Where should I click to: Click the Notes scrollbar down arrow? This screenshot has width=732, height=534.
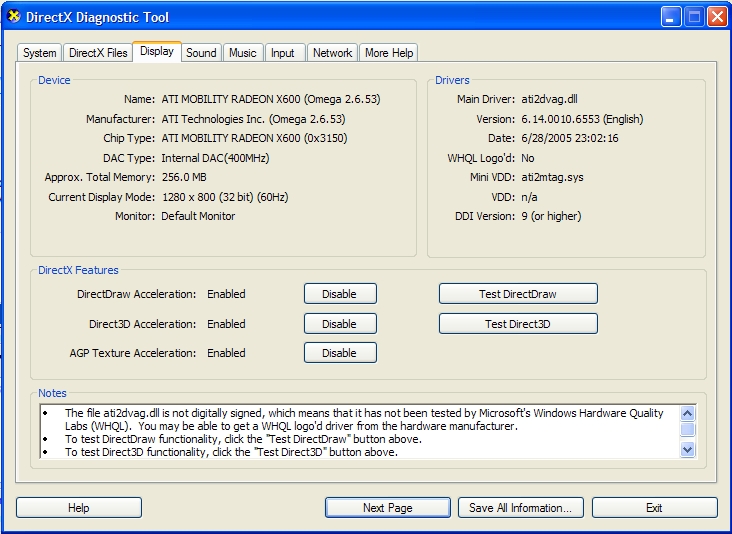click(x=687, y=450)
